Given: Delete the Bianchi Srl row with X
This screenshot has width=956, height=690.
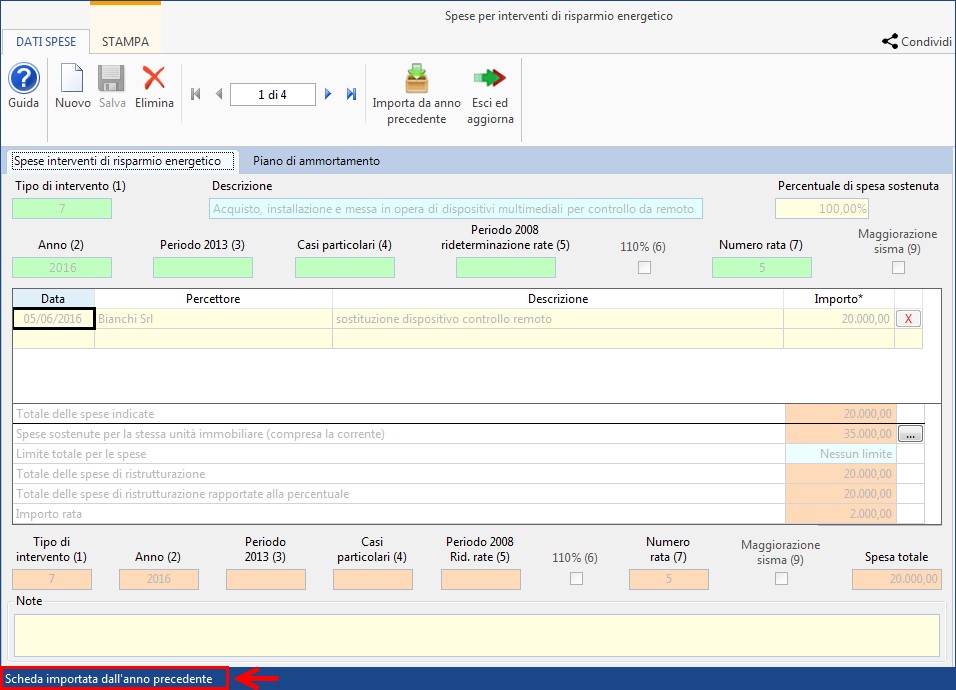Looking at the screenshot, I should 908,319.
